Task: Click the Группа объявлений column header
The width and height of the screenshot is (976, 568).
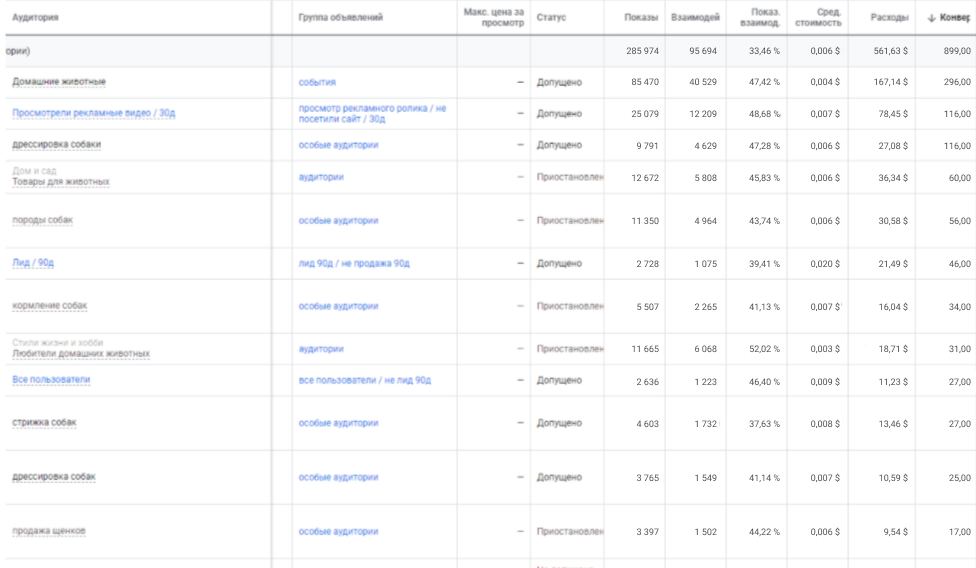Action: [340, 17]
